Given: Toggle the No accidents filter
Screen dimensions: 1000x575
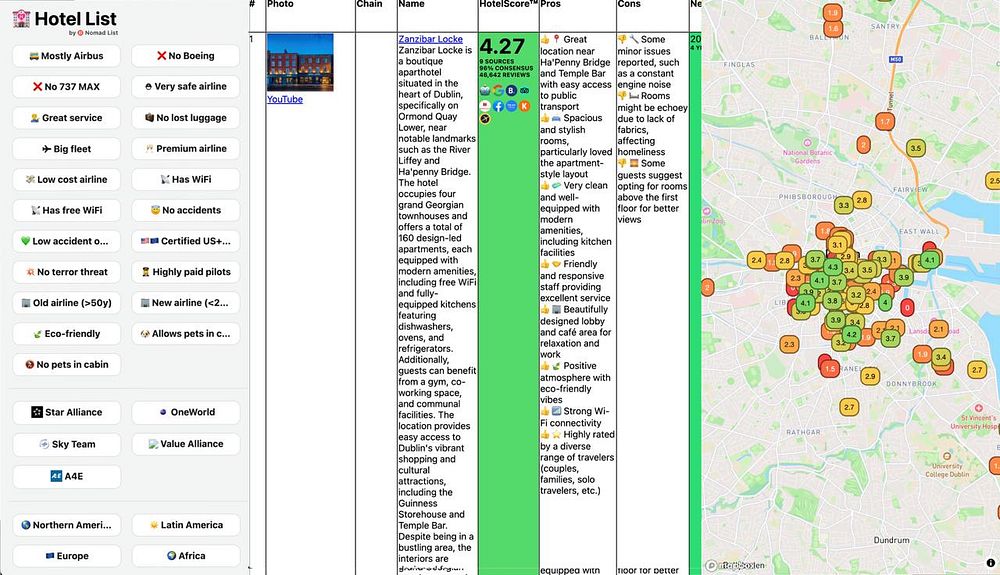Looking at the screenshot, I should click(186, 210).
